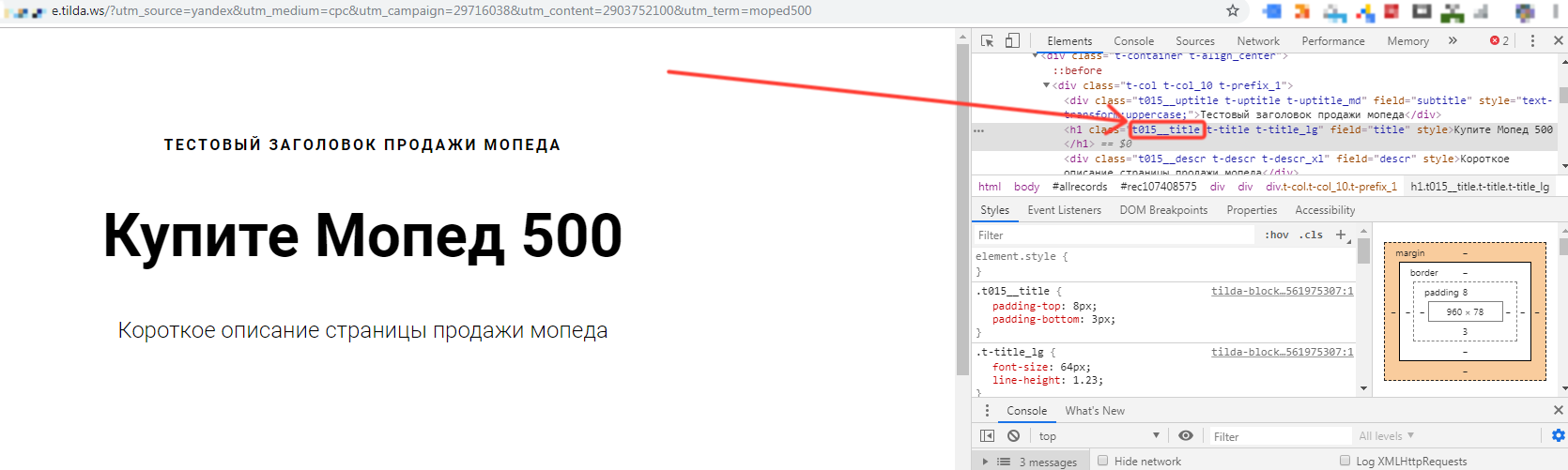
Task: Show the console sidebar panel icon
Action: [x=987, y=436]
